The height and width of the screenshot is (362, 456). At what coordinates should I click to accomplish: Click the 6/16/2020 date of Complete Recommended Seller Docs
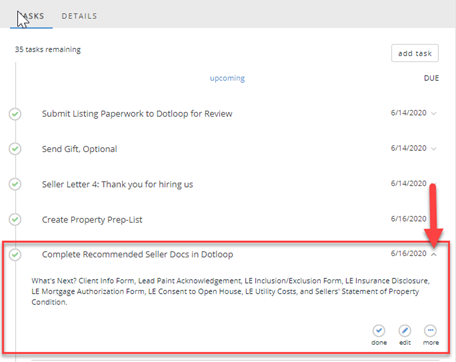[x=409, y=253]
